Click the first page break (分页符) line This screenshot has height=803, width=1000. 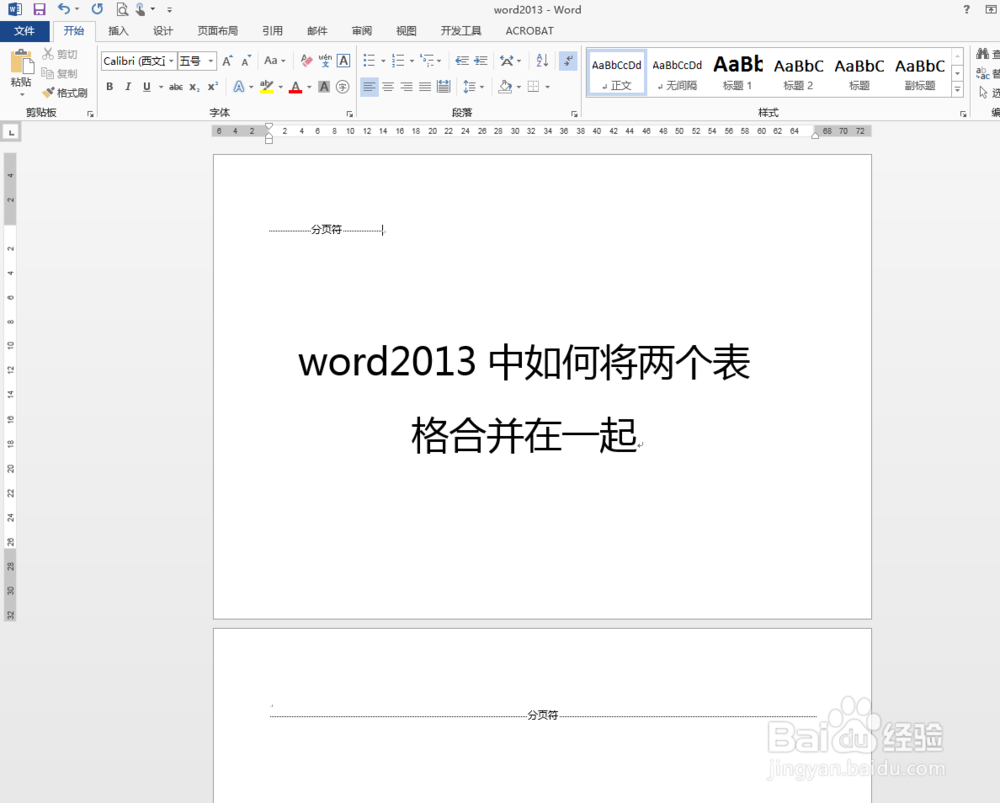(x=327, y=230)
